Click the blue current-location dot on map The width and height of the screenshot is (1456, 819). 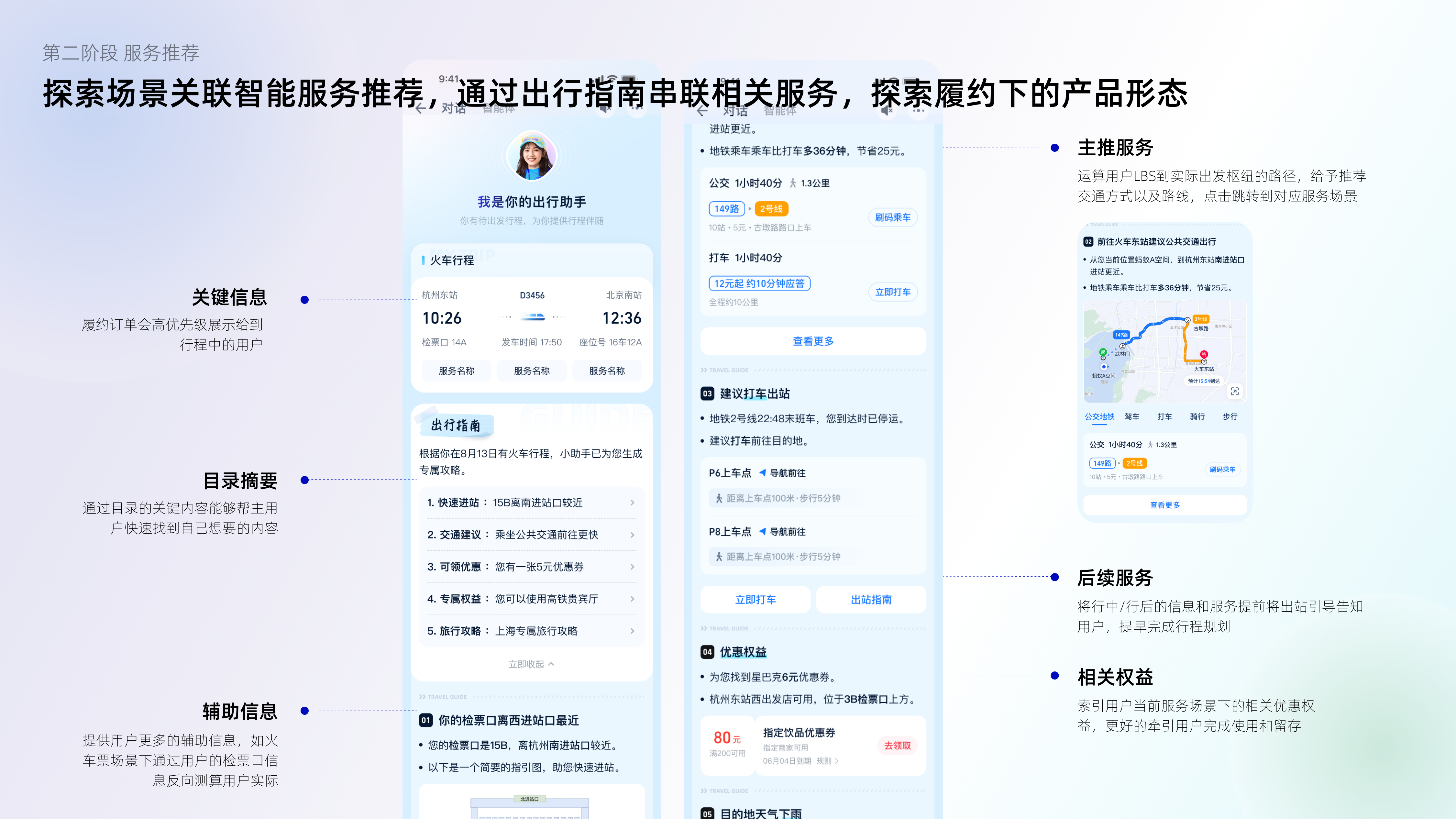1104,367
